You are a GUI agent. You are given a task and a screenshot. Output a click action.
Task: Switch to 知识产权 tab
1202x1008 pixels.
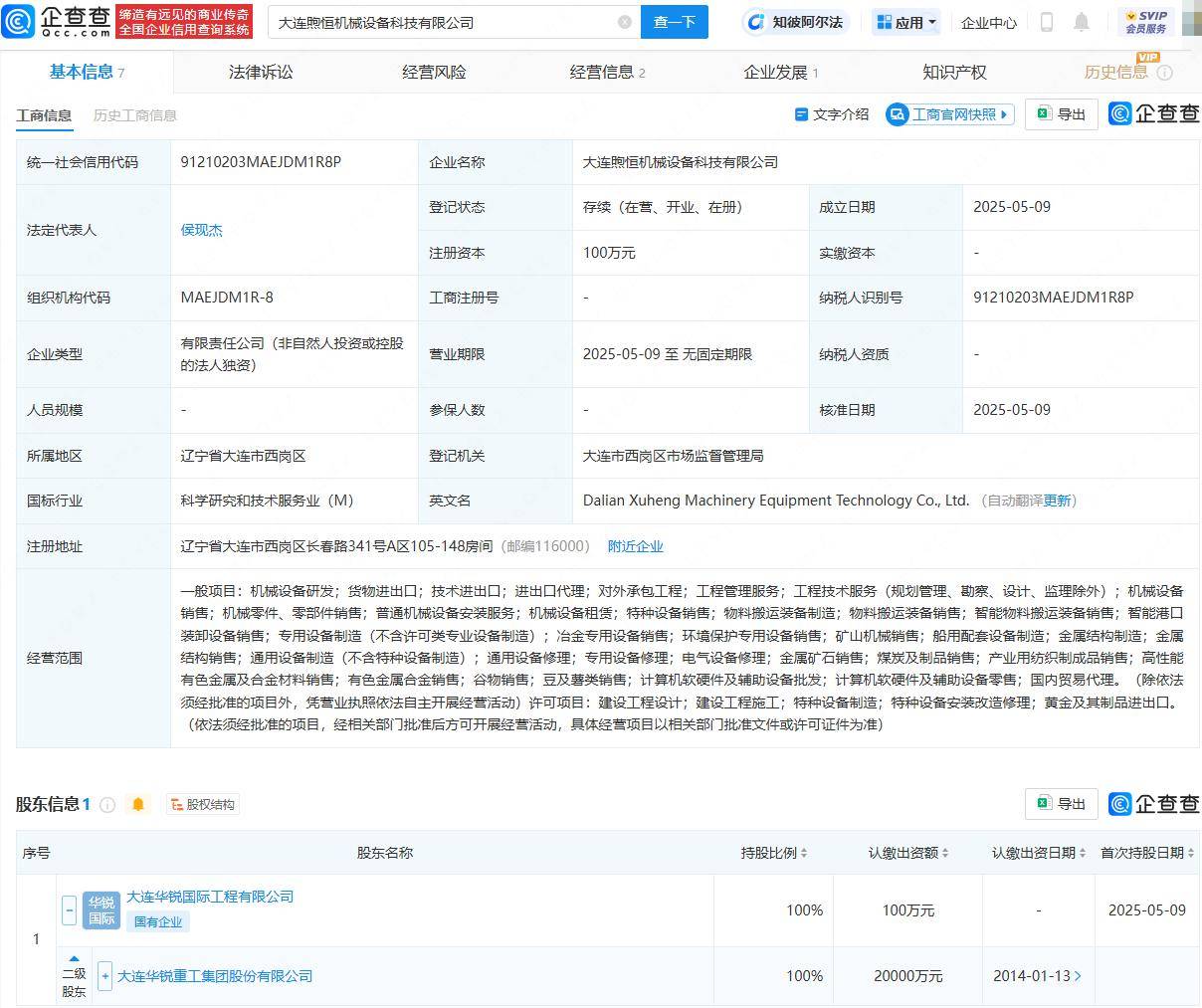coord(954,72)
